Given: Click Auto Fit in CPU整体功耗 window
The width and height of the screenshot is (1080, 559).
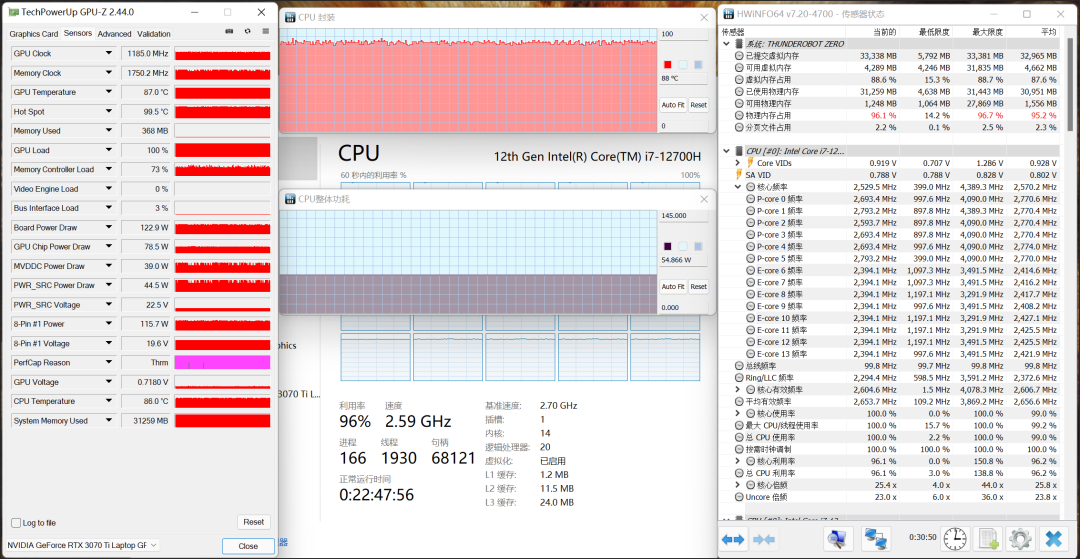Looking at the screenshot, I should (x=673, y=287).
